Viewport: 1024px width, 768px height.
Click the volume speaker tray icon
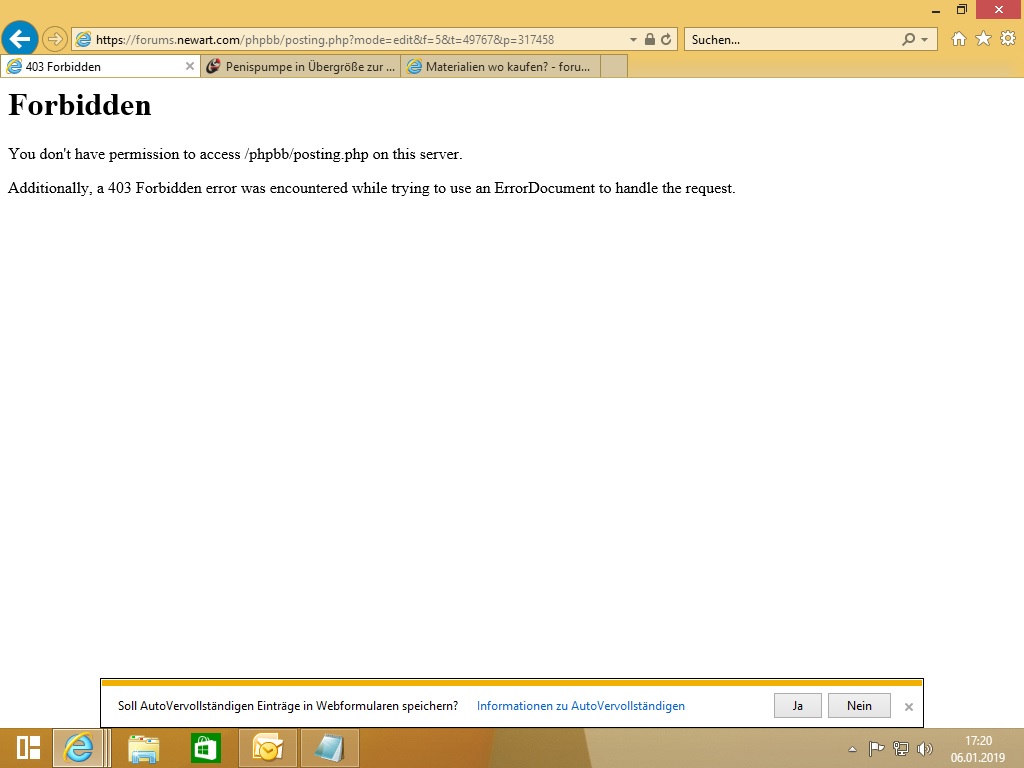coord(924,748)
